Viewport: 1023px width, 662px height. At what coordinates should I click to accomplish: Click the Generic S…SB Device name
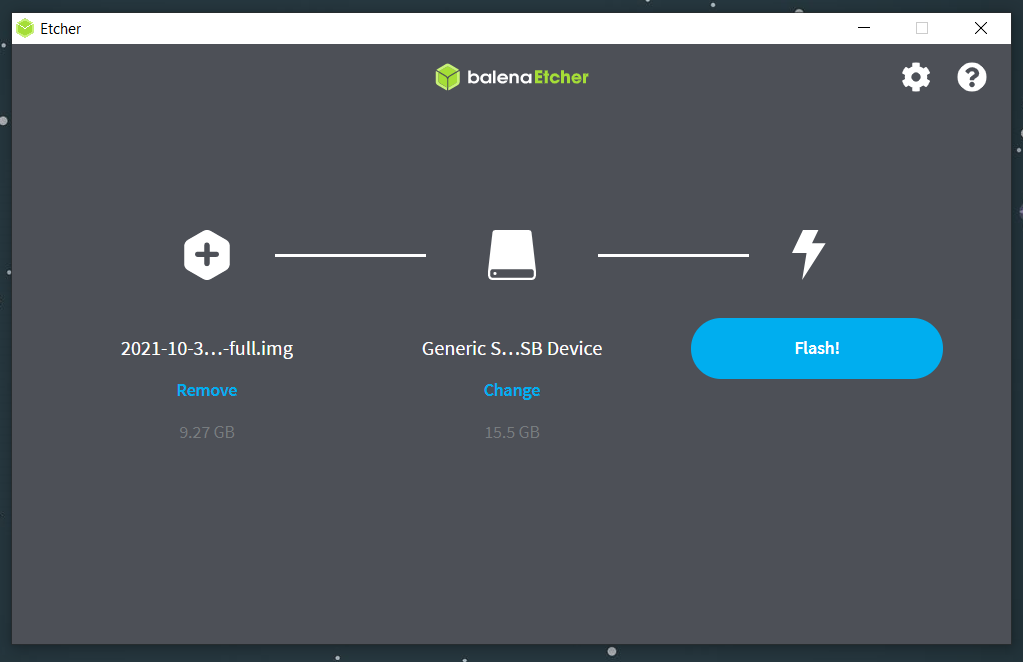[511, 349]
